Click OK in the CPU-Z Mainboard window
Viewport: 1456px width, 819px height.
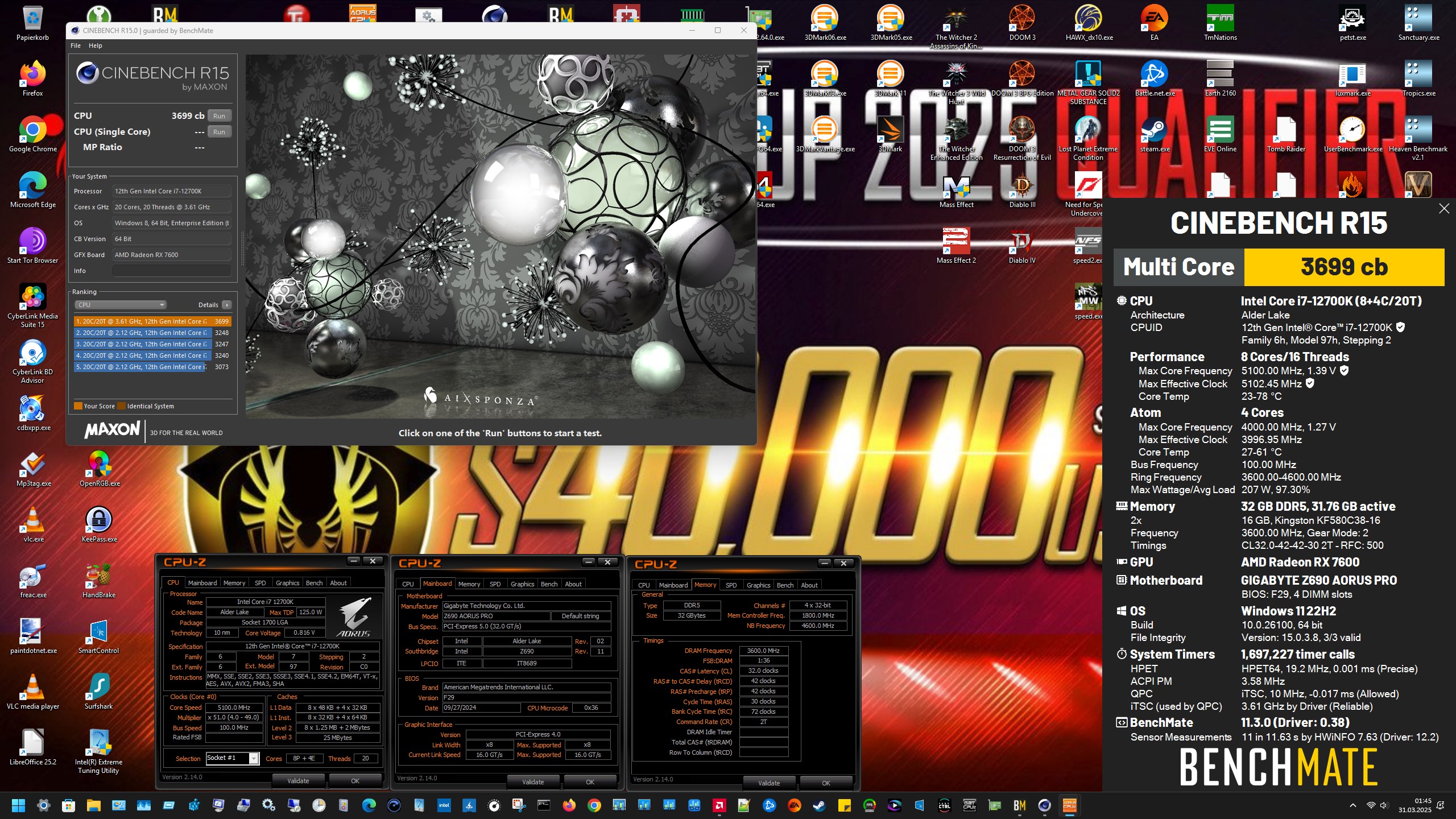tap(590, 782)
